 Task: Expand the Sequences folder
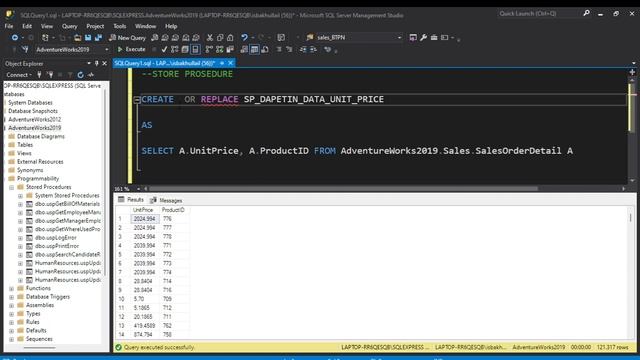tap(11, 339)
